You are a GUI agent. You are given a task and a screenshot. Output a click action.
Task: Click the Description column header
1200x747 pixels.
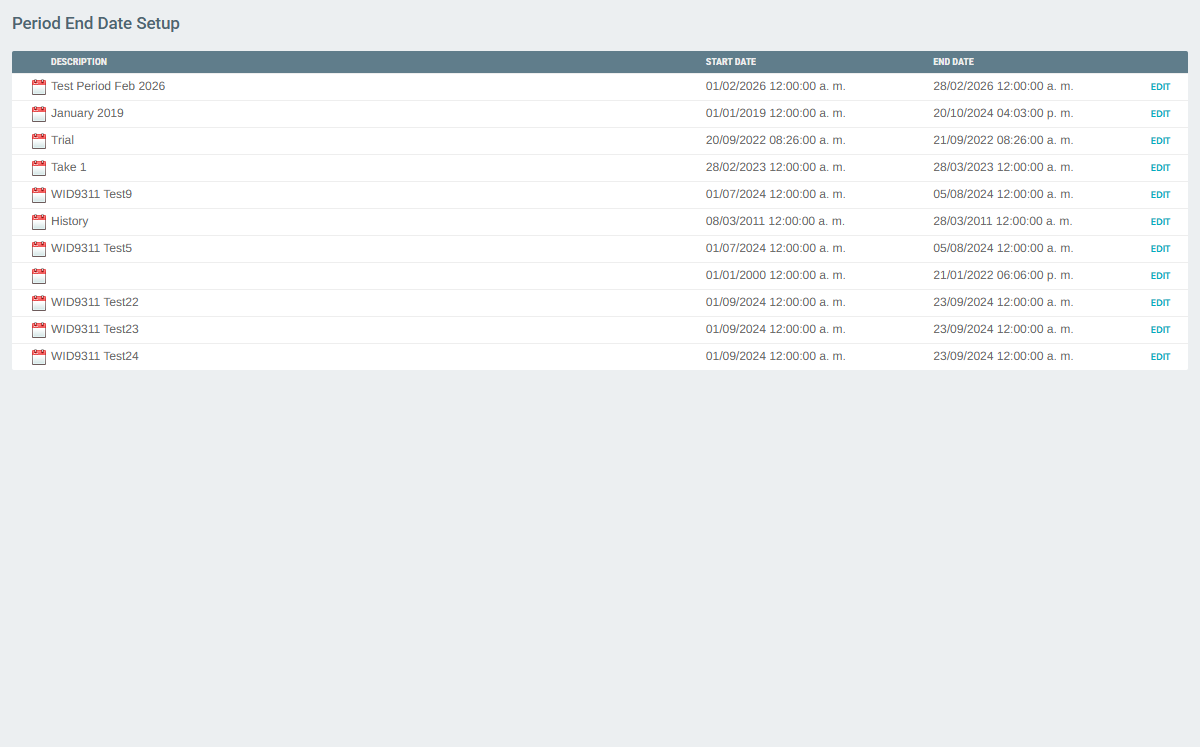pos(79,62)
